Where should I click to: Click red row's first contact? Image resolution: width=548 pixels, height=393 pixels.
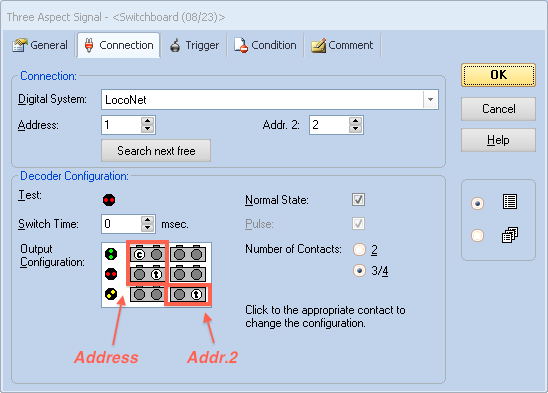(139, 274)
